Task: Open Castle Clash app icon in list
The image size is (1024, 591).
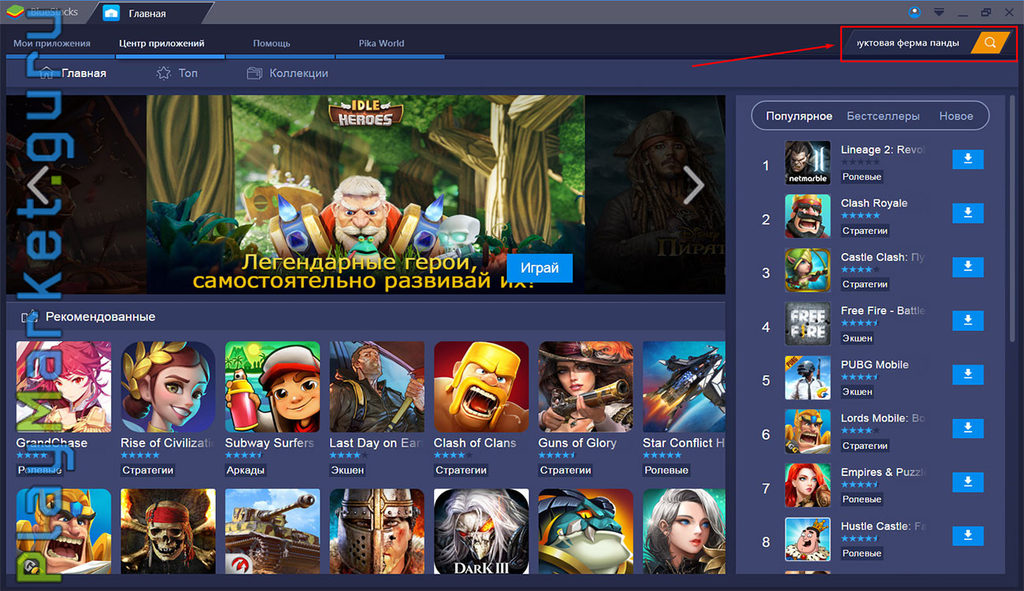Action: (x=808, y=270)
